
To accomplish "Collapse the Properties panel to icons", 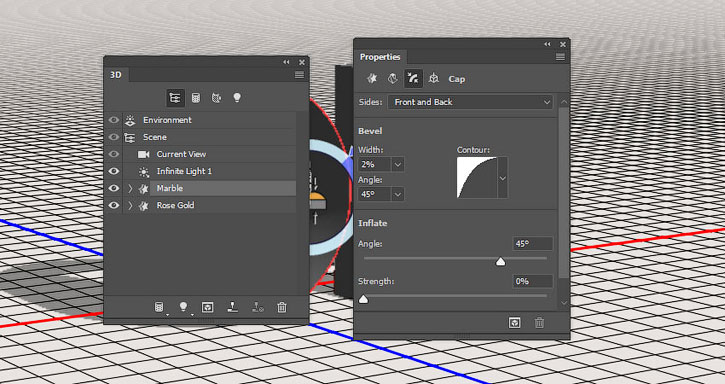I will tap(547, 44).
